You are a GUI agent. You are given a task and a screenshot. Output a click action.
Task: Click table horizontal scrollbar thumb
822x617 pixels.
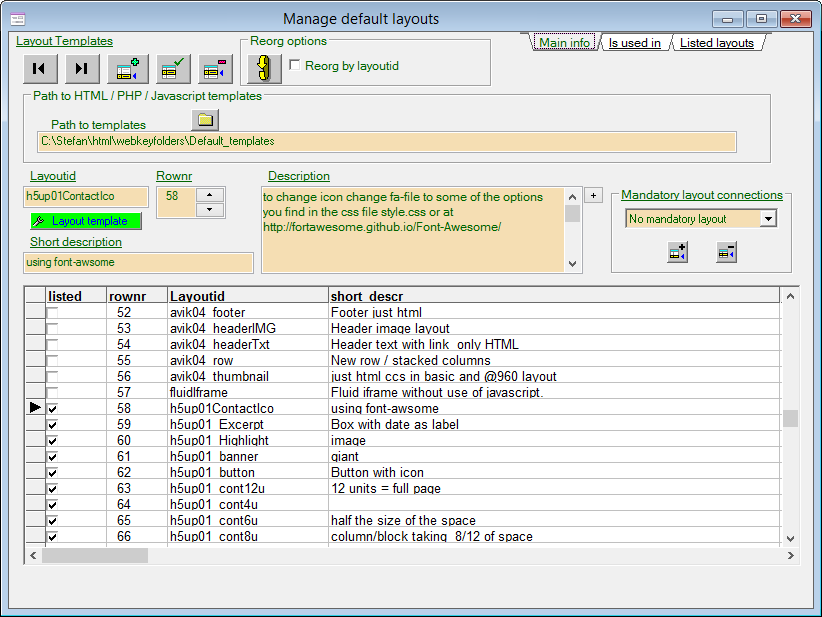click(x=95, y=556)
